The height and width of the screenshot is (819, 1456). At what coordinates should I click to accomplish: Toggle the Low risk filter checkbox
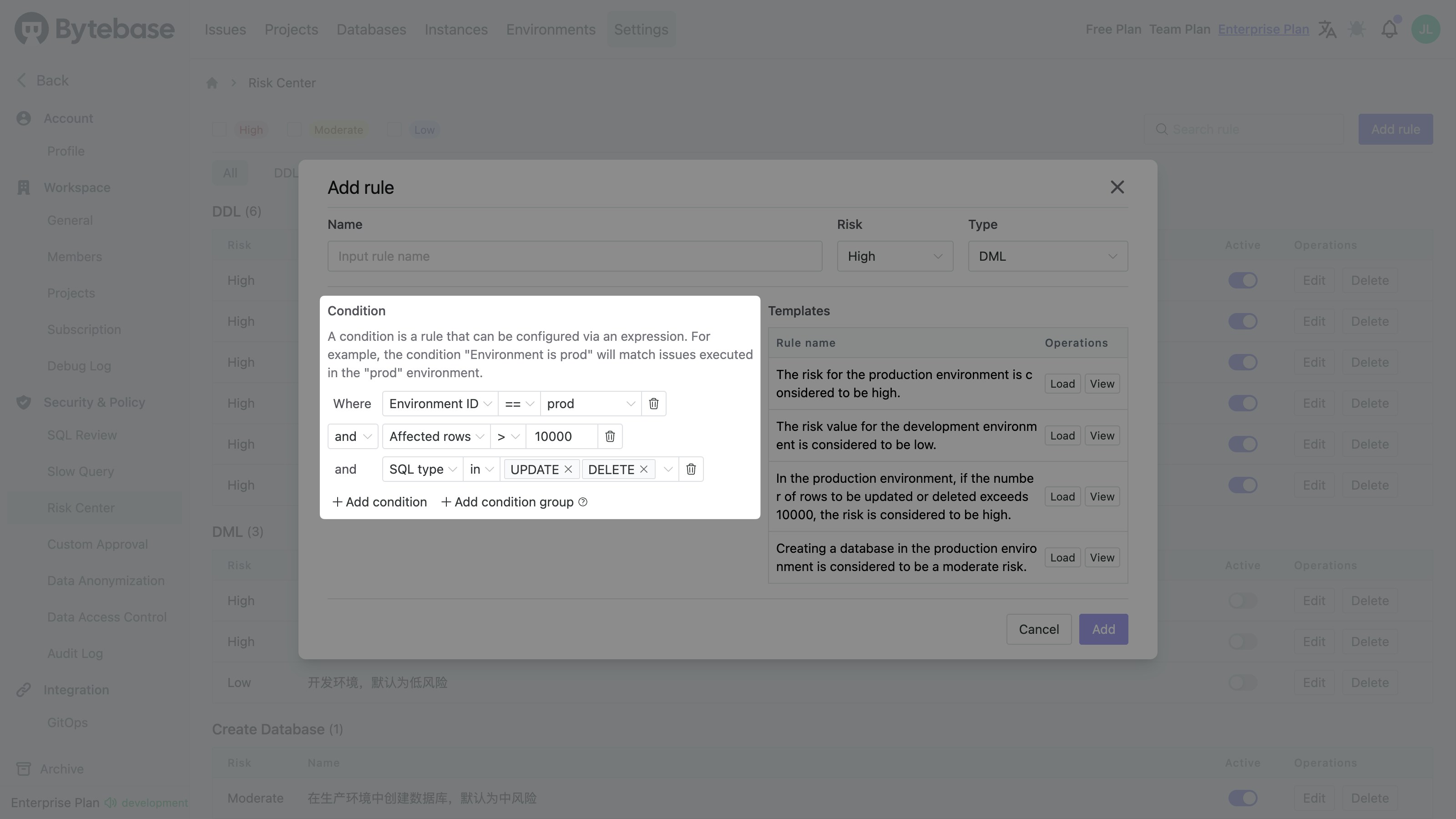394,129
